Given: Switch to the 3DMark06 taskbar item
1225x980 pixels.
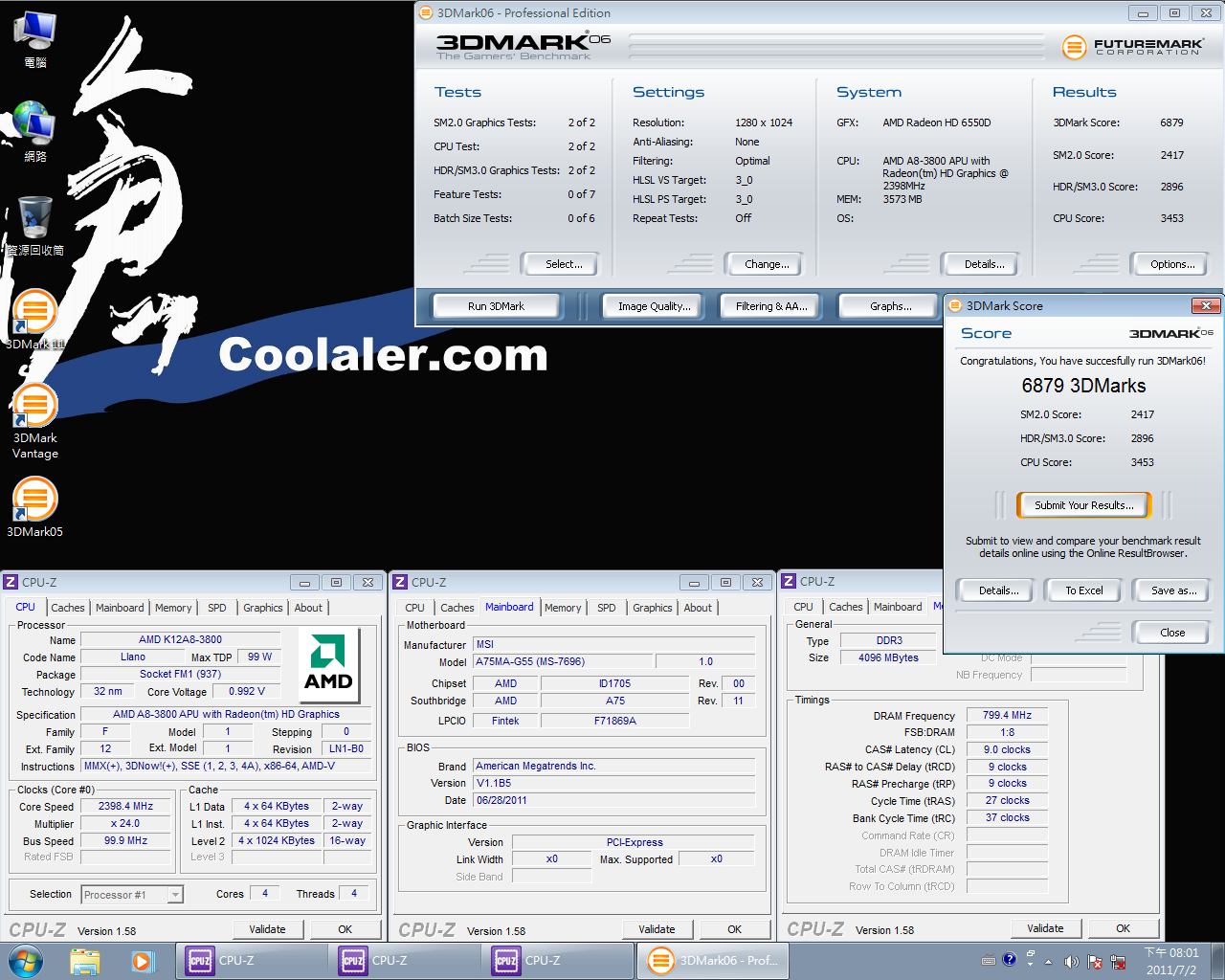Looking at the screenshot, I should click(712, 961).
